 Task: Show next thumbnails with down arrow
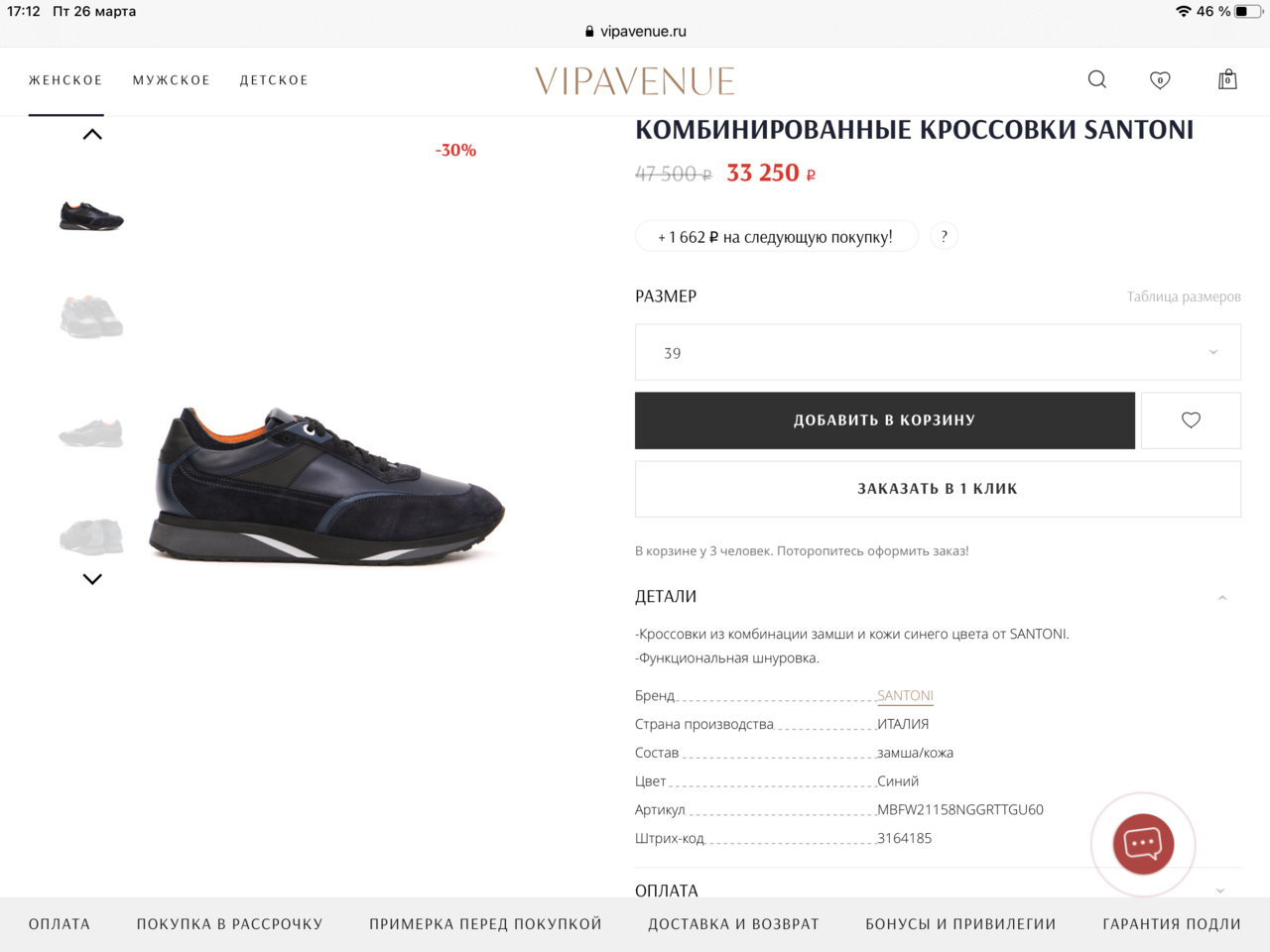click(92, 579)
